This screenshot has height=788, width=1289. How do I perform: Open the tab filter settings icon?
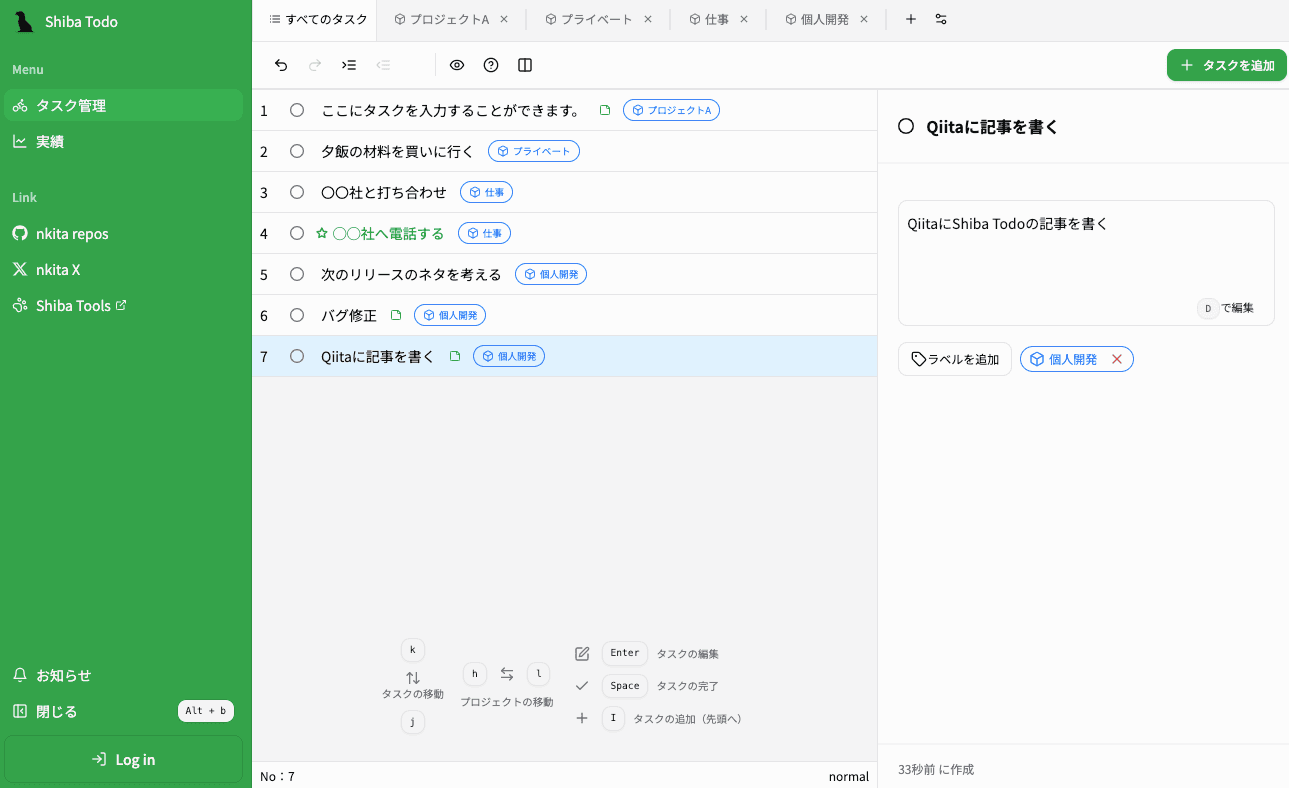pos(941,18)
